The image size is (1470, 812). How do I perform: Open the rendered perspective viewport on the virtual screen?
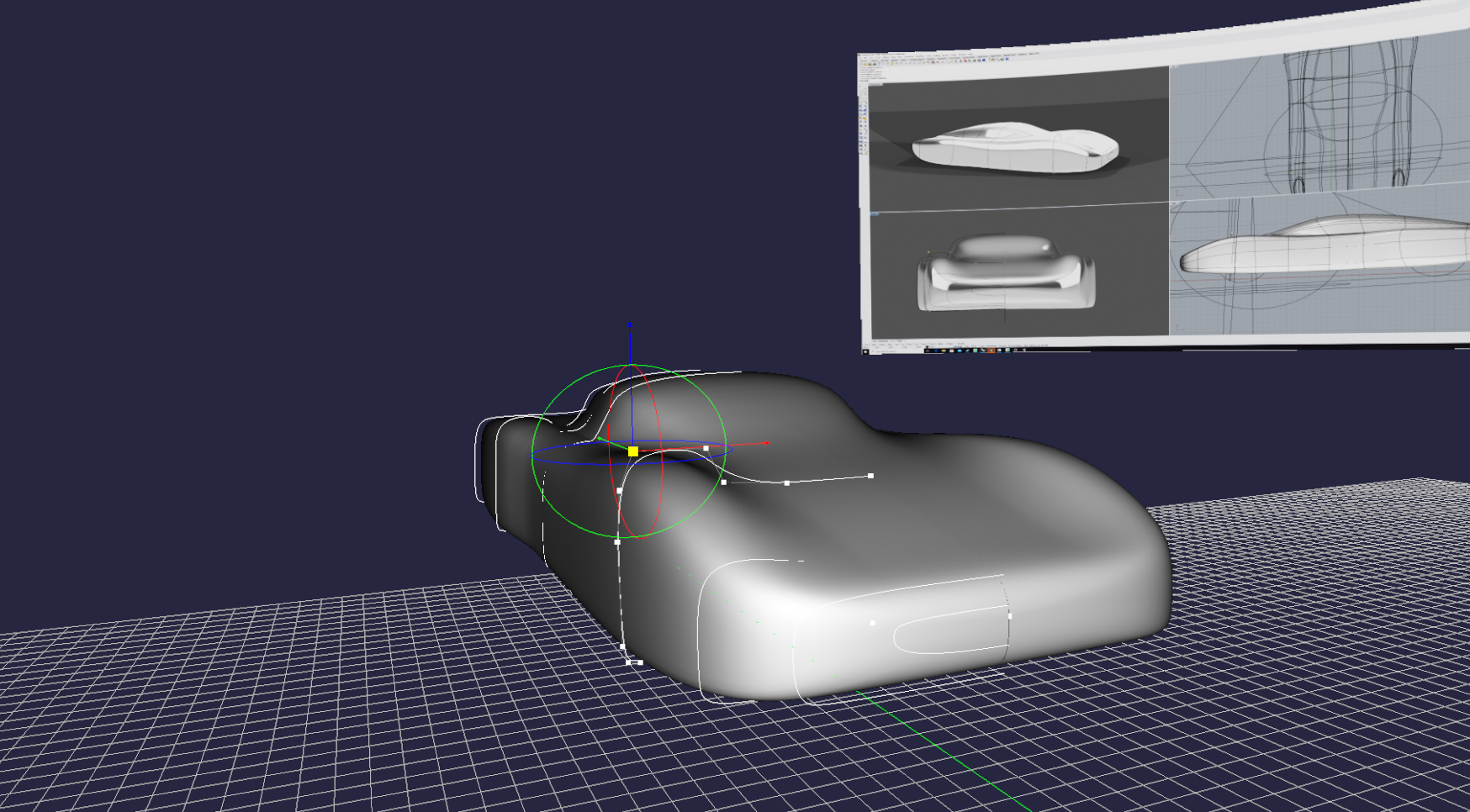pyautogui.click(x=1018, y=140)
